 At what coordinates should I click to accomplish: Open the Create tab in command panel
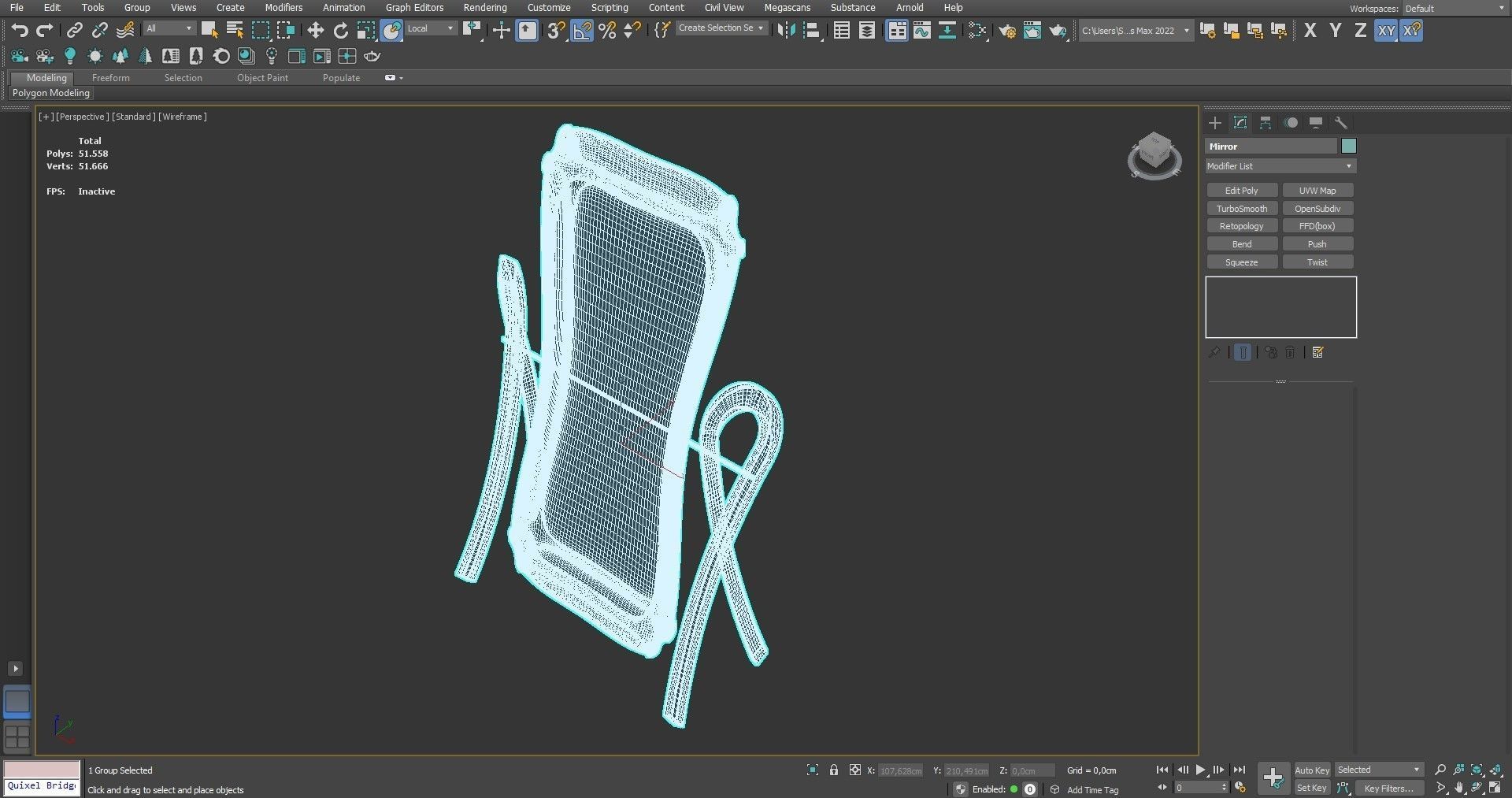point(1215,123)
